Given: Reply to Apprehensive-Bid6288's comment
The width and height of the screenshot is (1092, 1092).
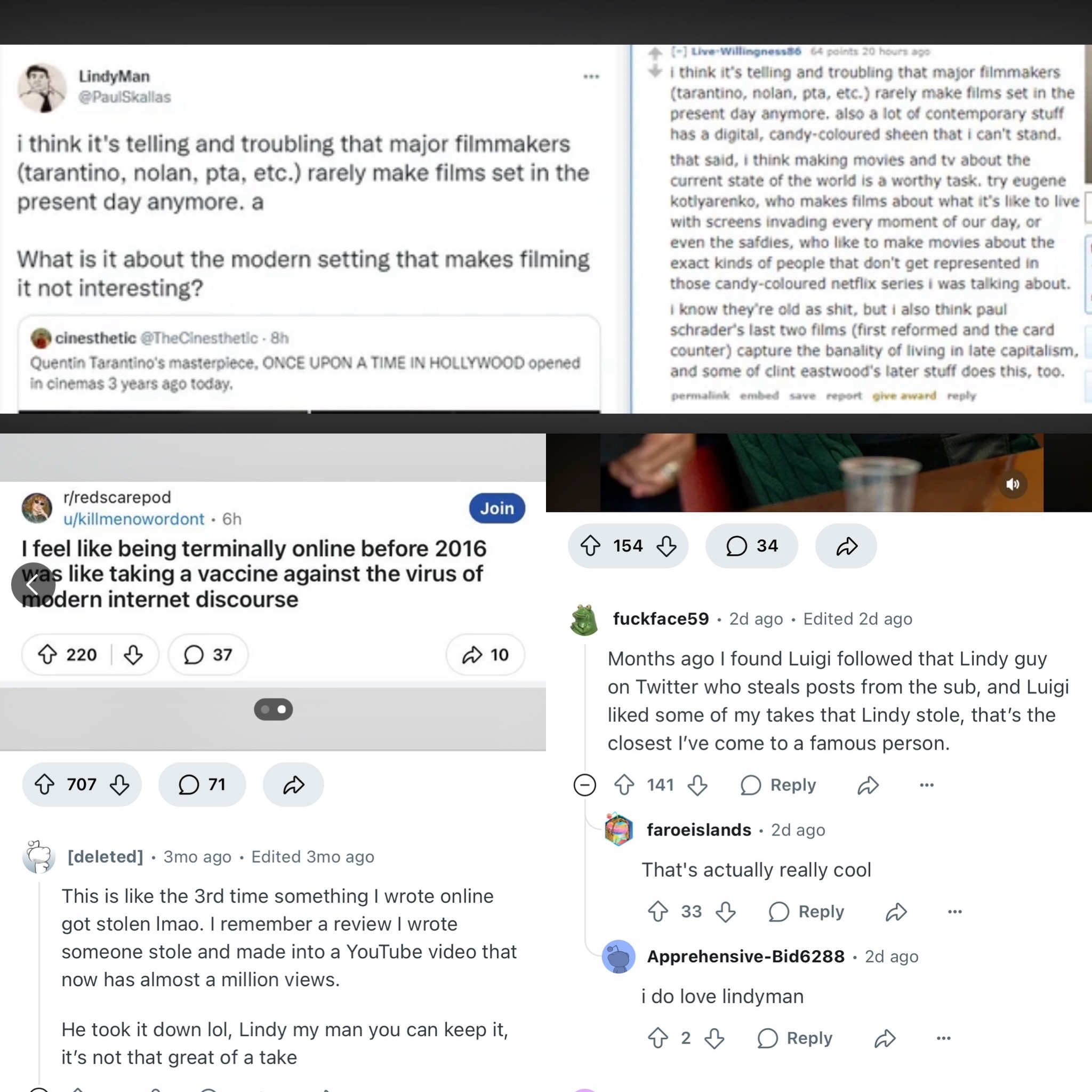Looking at the screenshot, I should (794, 1038).
